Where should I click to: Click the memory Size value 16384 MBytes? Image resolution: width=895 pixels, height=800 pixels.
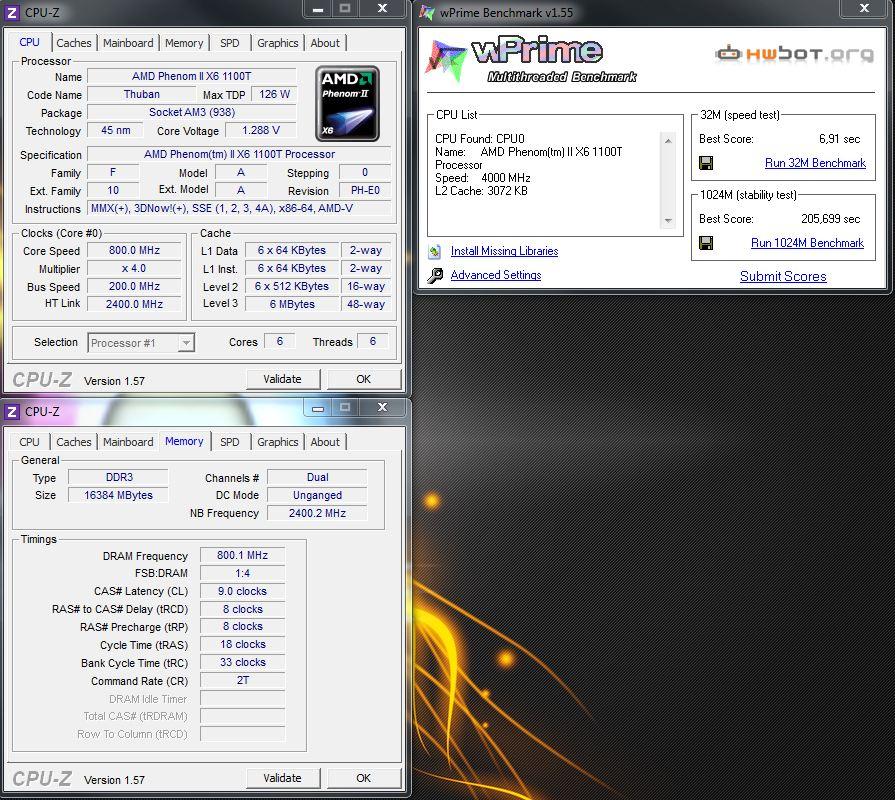tap(118, 495)
